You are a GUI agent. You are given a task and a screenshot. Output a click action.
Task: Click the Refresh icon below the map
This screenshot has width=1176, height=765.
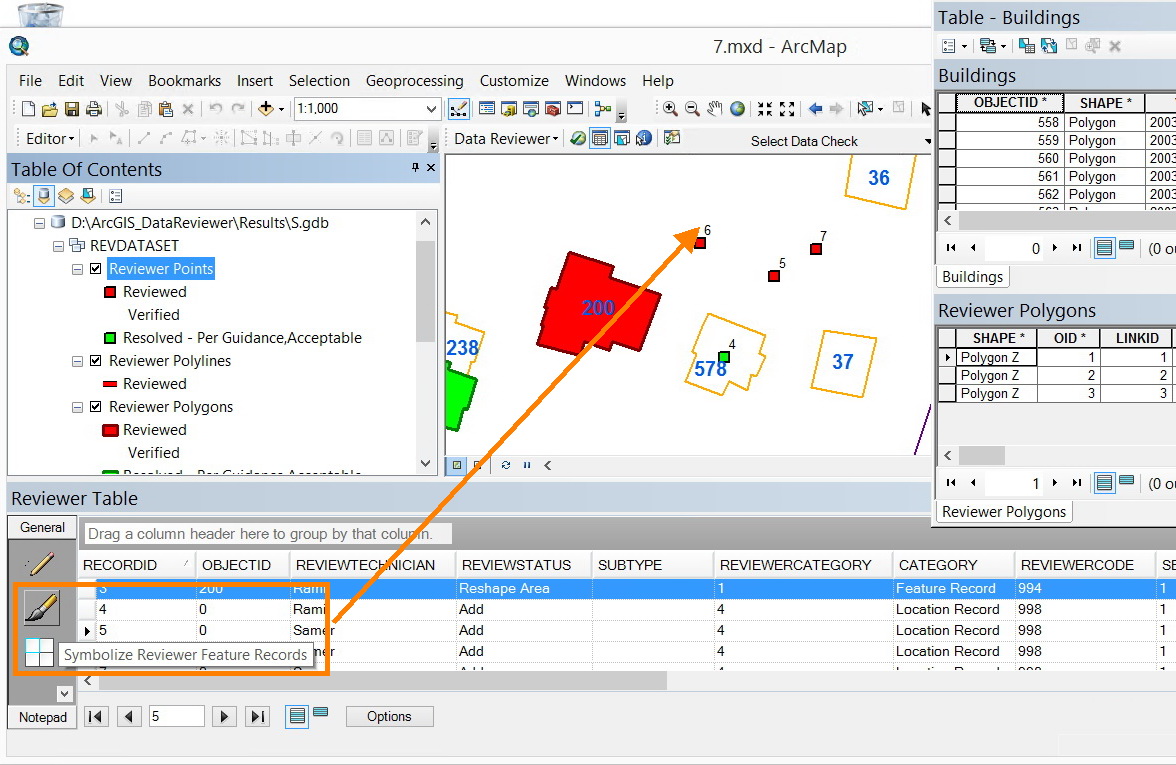(x=506, y=465)
